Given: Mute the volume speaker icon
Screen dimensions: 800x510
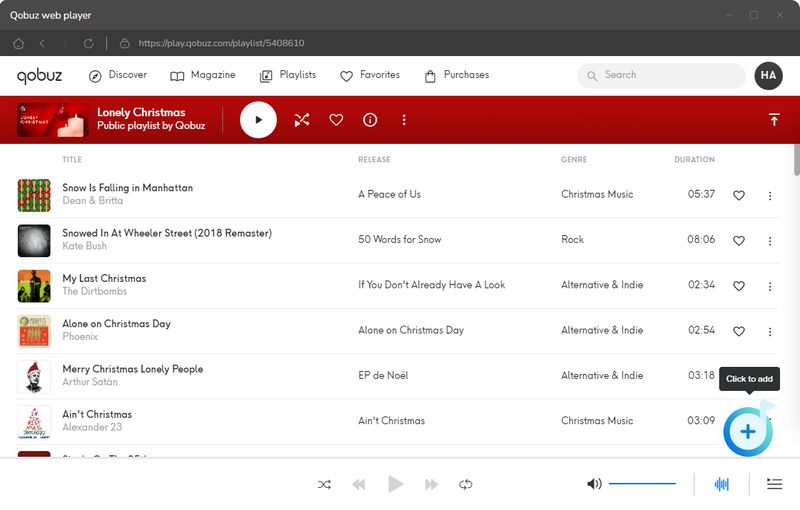Looking at the screenshot, I should [594, 484].
